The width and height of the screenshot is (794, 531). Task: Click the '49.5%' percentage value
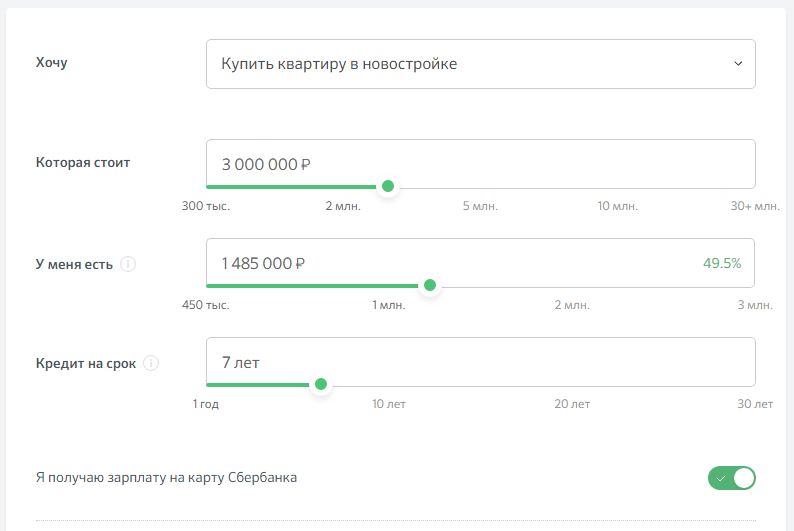pyautogui.click(x=722, y=263)
